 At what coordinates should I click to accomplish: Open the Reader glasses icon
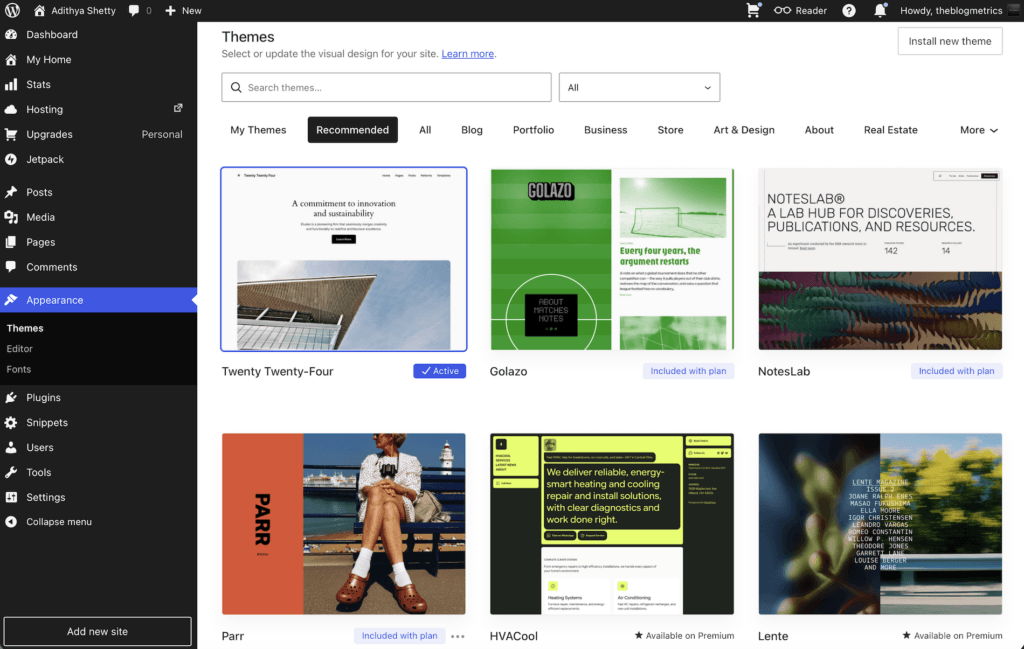782,10
